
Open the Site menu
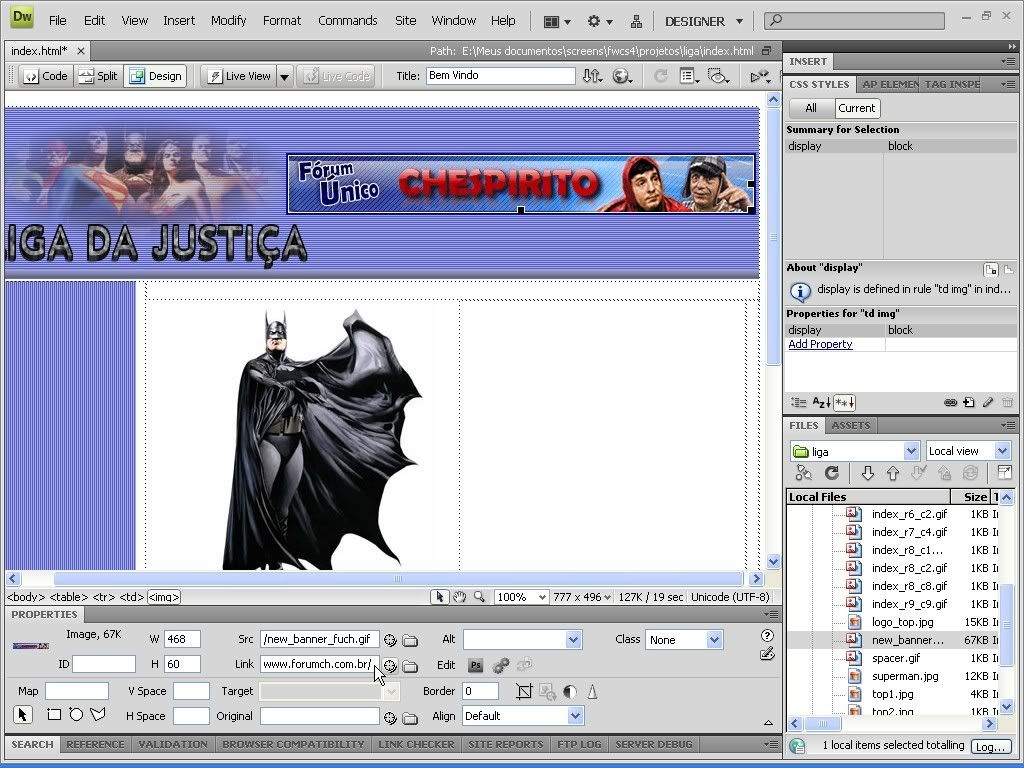pos(405,21)
